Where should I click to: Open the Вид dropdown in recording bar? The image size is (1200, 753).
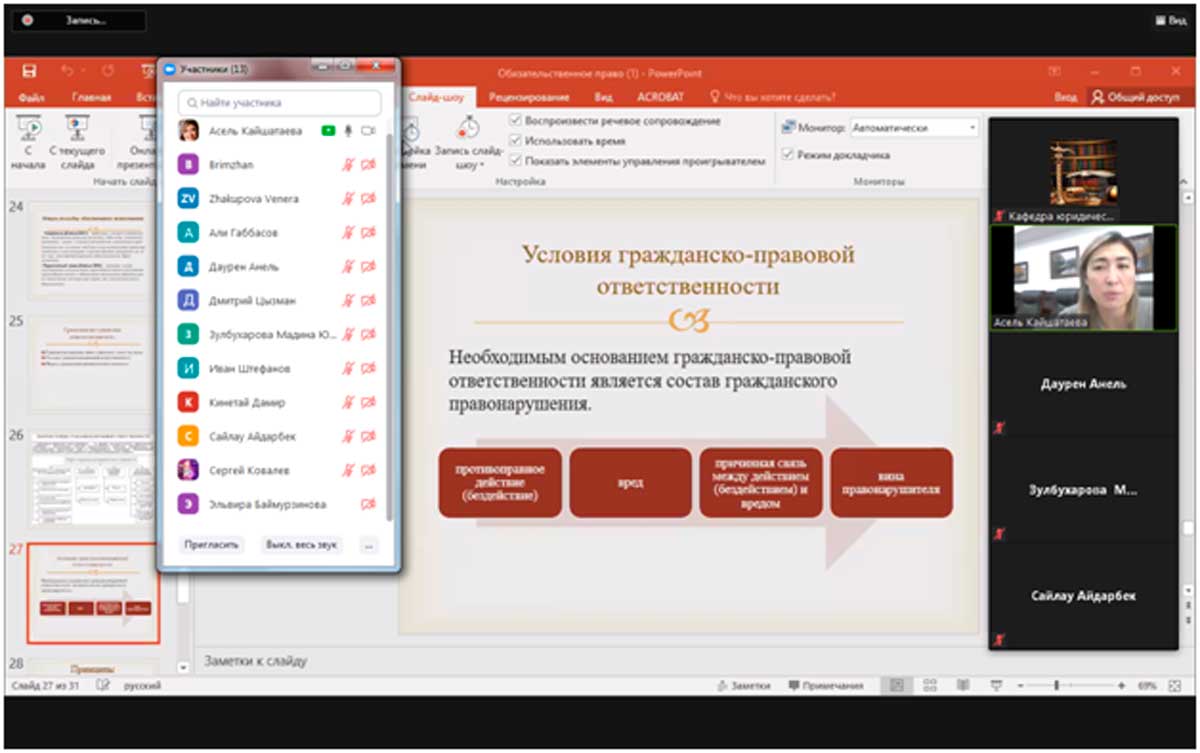[1170, 20]
